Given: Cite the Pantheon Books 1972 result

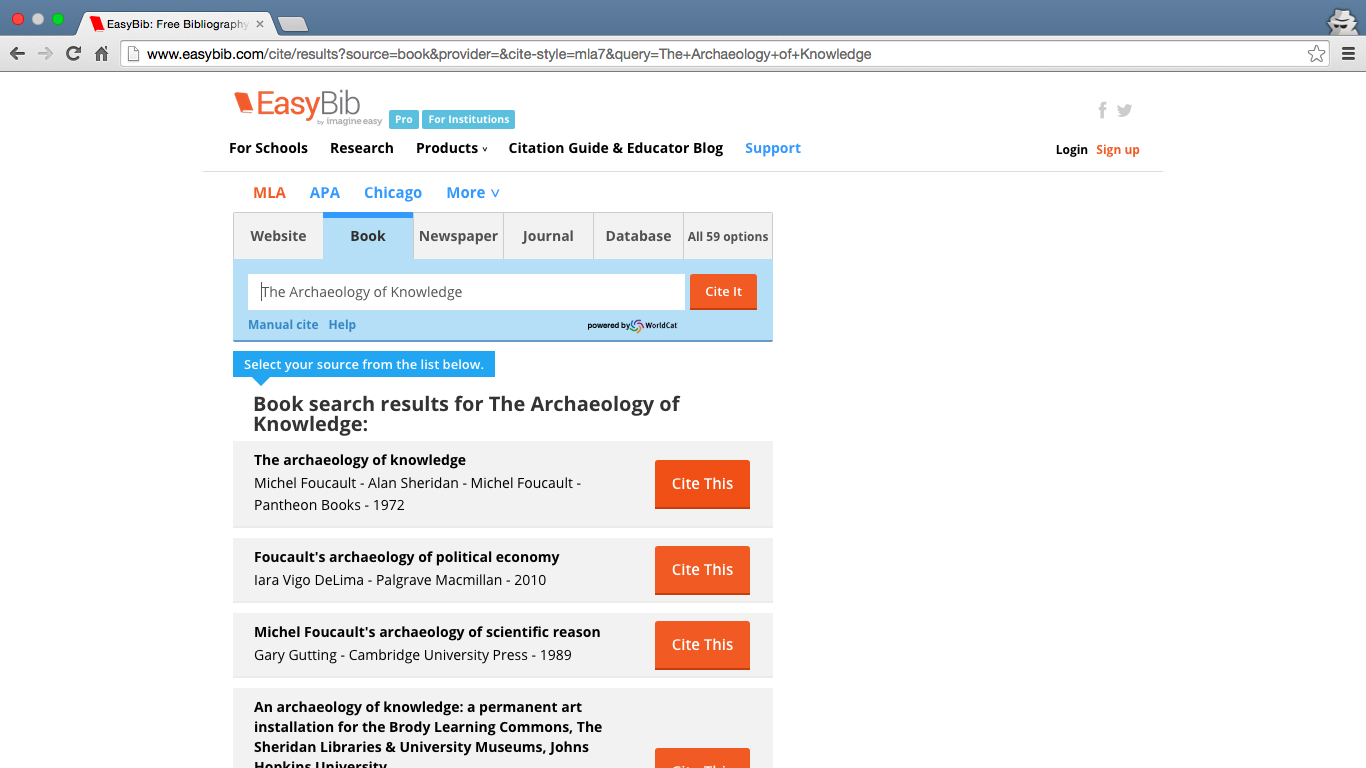Looking at the screenshot, I should pos(702,484).
